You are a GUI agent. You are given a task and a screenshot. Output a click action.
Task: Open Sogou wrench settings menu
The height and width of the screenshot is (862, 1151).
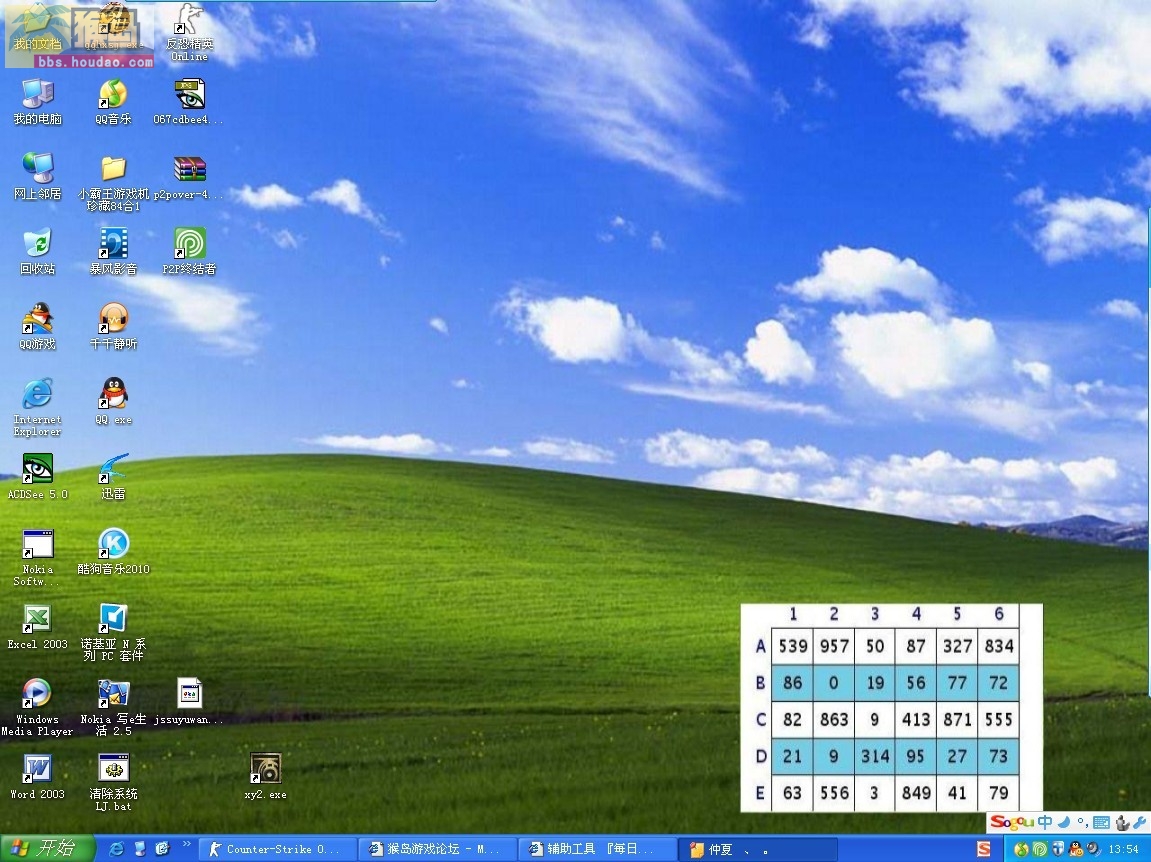point(1139,822)
